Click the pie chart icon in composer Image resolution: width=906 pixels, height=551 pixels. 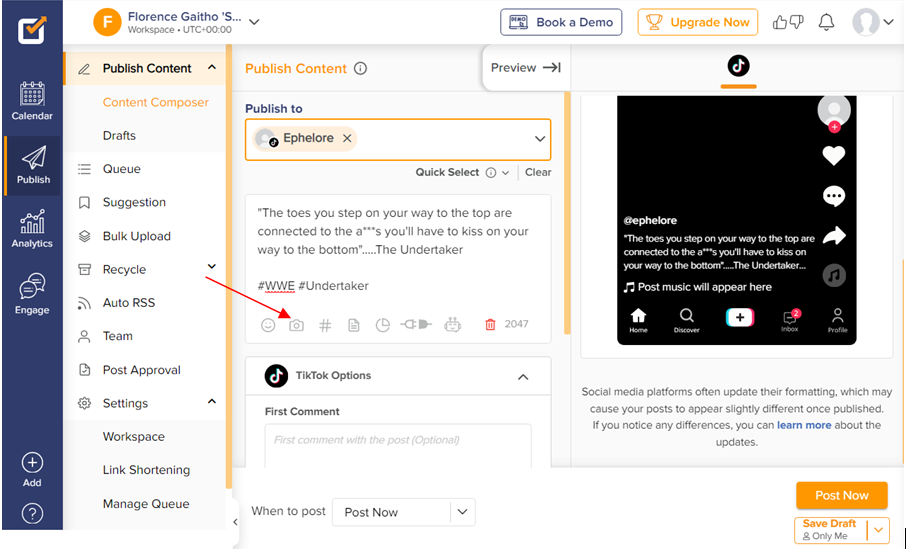[x=383, y=325]
